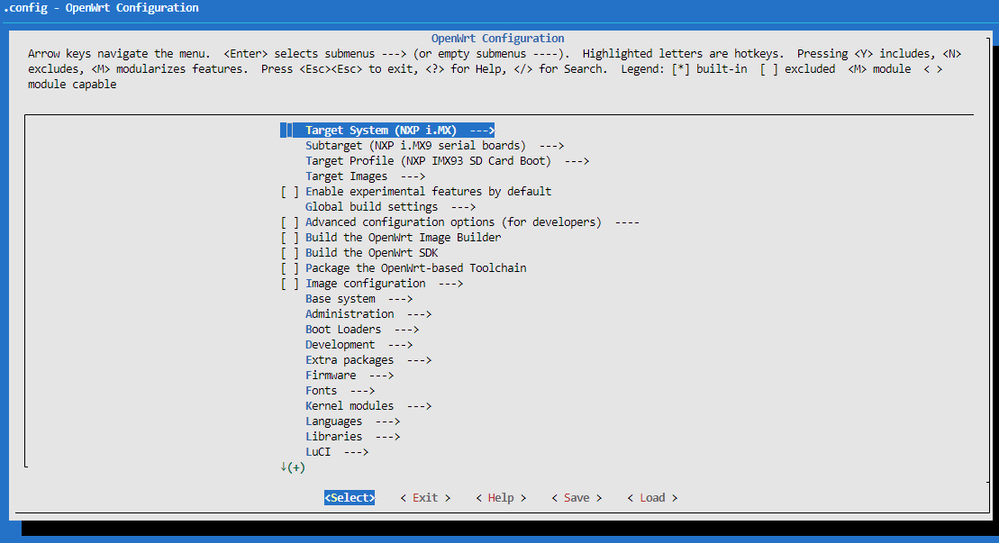This screenshot has width=999, height=543.
Task: Toggle Package the OpenWrt-based Toolchain checkbox
Action: tap(289, 268)
